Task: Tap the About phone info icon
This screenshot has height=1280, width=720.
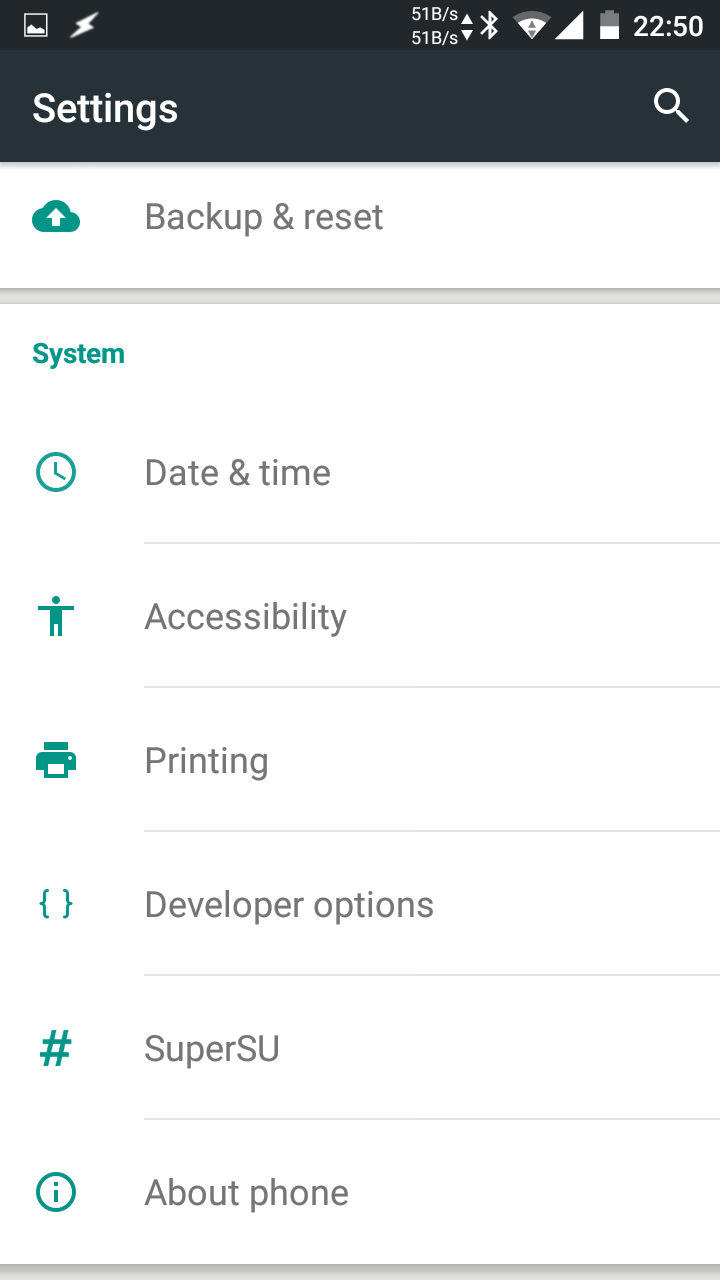Action: tap(56, 1192)
